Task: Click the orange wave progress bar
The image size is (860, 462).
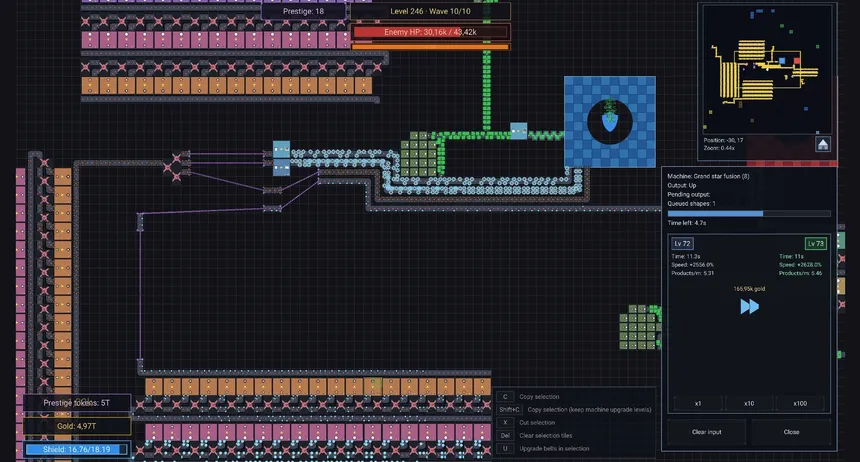Action: click(x=430, y=47)
